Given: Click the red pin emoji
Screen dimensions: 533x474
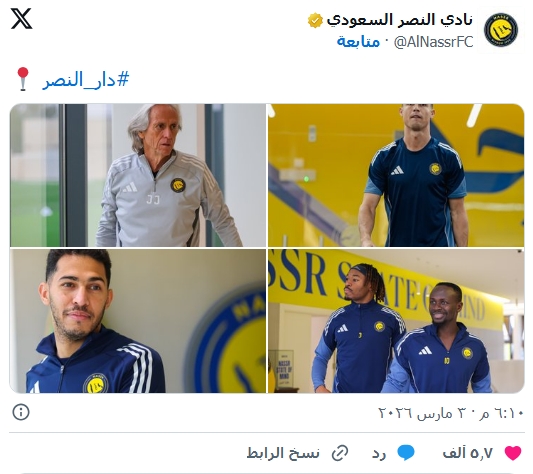Looking at the screenshot, I should point(23,79).
